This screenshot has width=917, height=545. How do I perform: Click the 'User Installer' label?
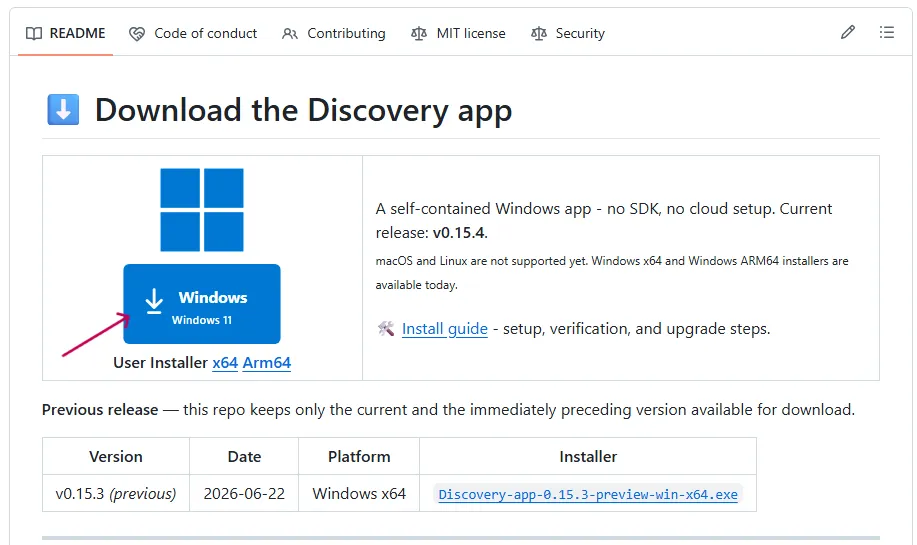point(160,363)
